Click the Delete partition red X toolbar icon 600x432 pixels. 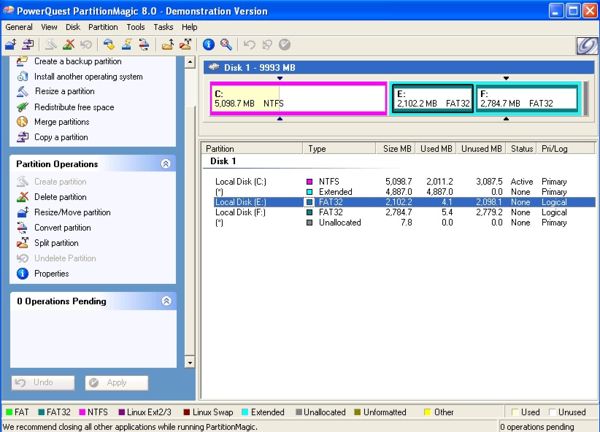[69, 44]
